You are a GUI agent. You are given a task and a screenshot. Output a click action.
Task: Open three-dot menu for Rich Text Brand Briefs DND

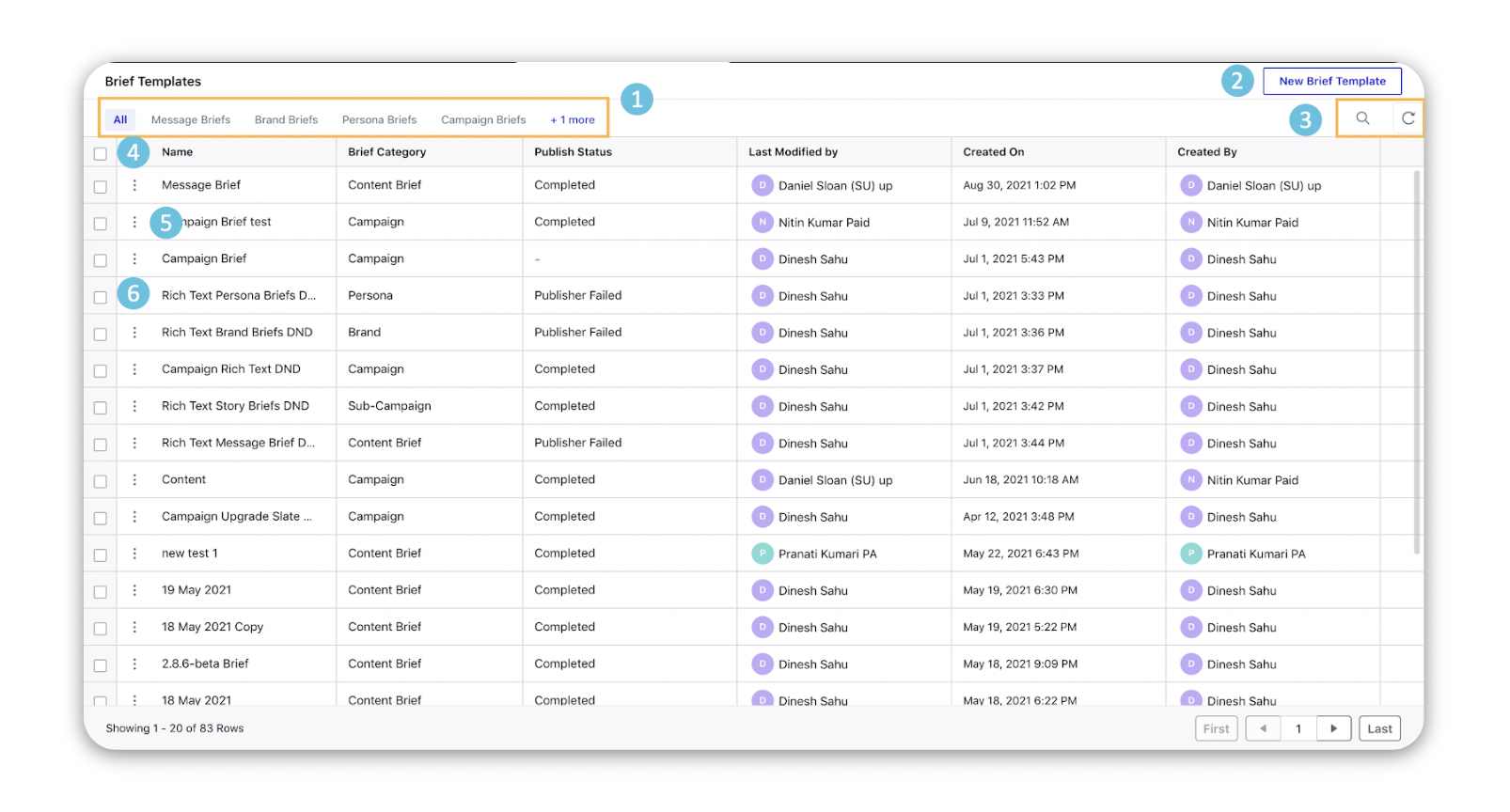pyautogui.click(x=134, y=332)
